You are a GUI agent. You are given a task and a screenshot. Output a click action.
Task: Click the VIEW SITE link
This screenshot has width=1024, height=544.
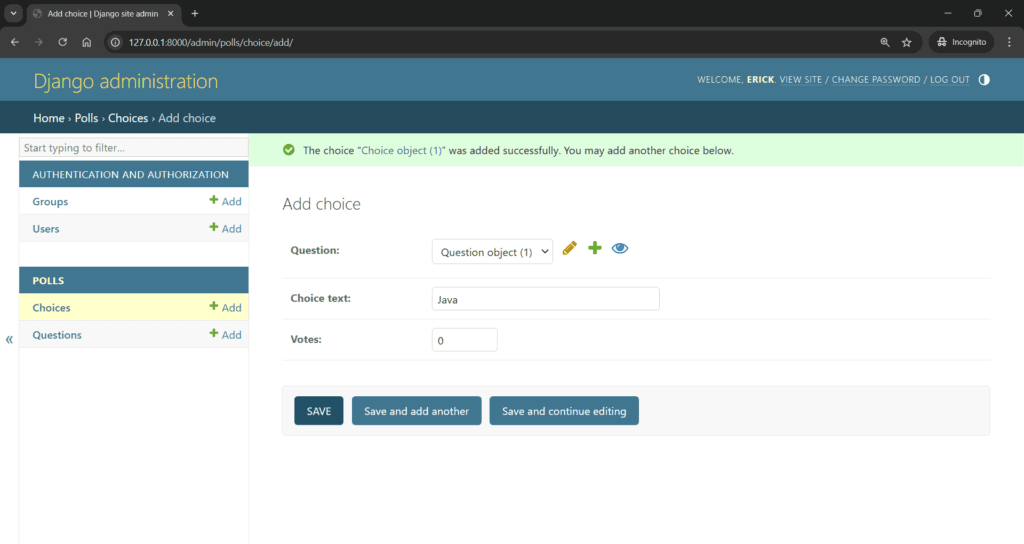coord(801,80)
